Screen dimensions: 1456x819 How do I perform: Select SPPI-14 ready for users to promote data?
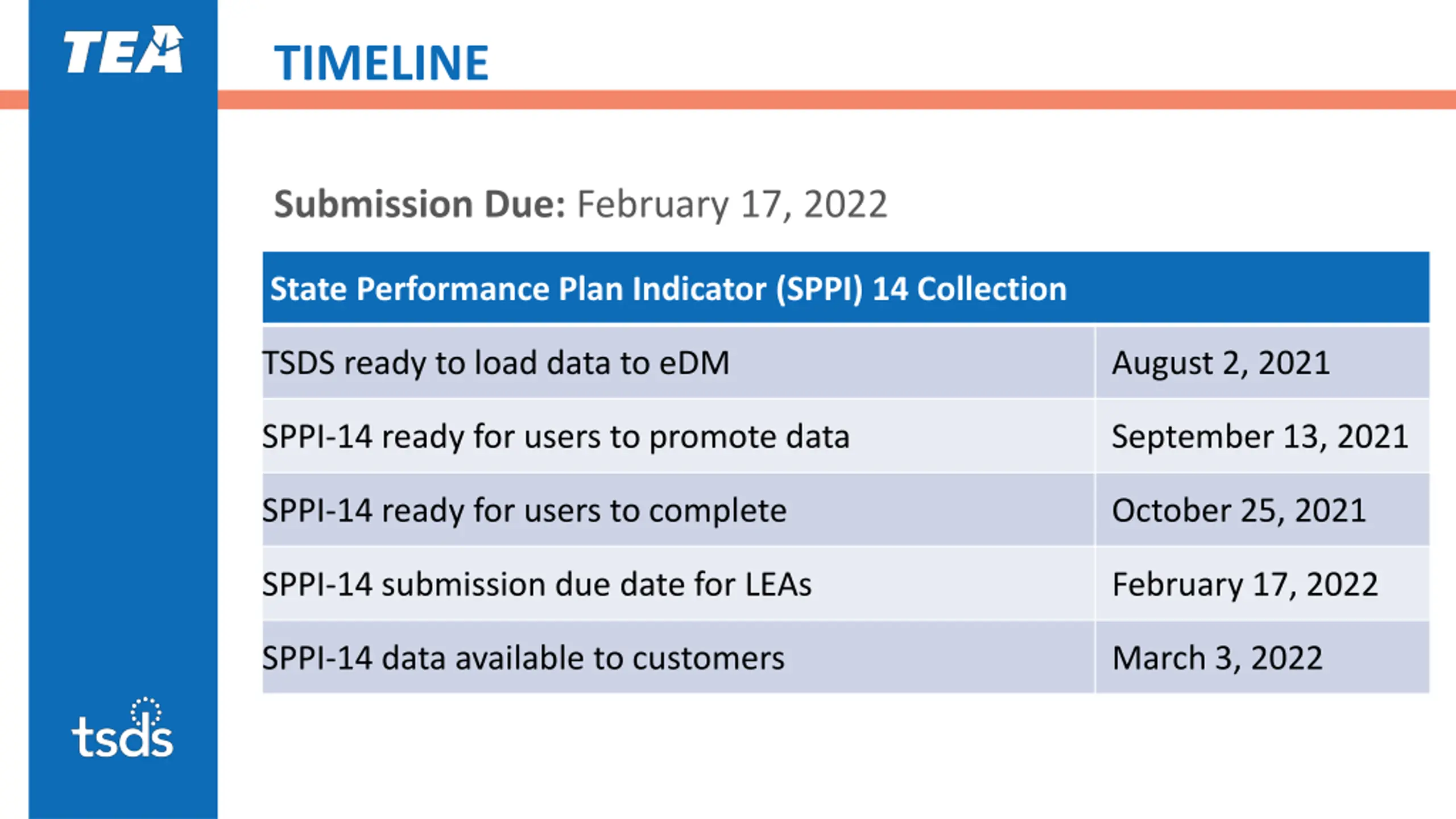click(x=556, y=436)
